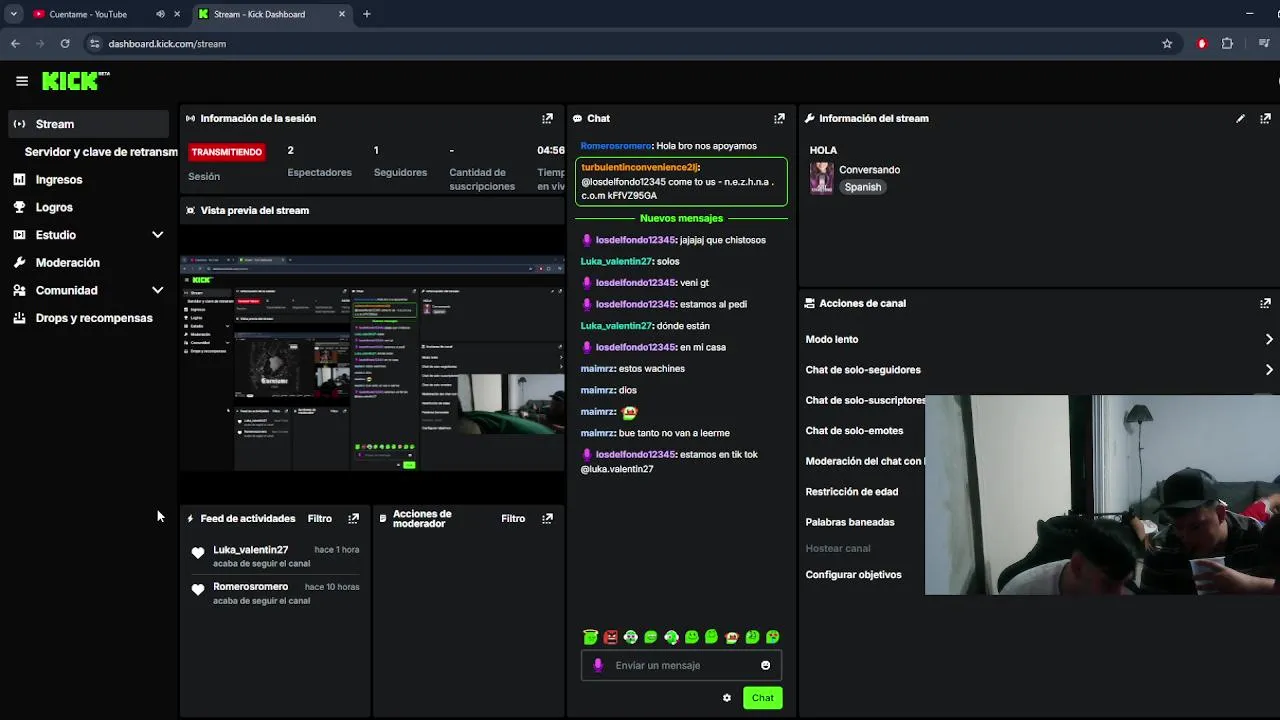This screenshot has height=720, width=1280.
Task: Reload the page
Action: click(65, 44)
